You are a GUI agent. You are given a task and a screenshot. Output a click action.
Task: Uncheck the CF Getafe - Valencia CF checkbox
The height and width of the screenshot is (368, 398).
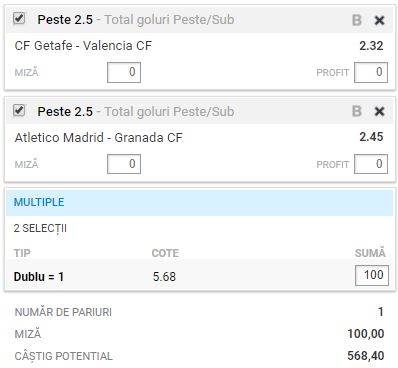click(19, 18)
